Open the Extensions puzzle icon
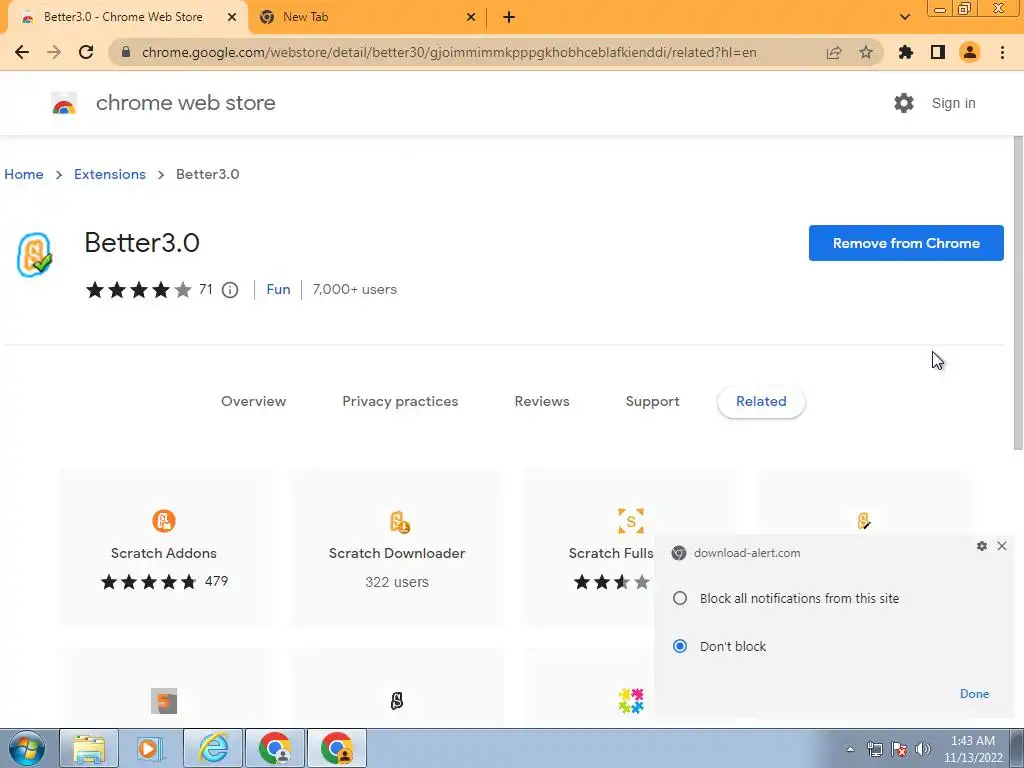1024x768 pixels. click(906, 52)
